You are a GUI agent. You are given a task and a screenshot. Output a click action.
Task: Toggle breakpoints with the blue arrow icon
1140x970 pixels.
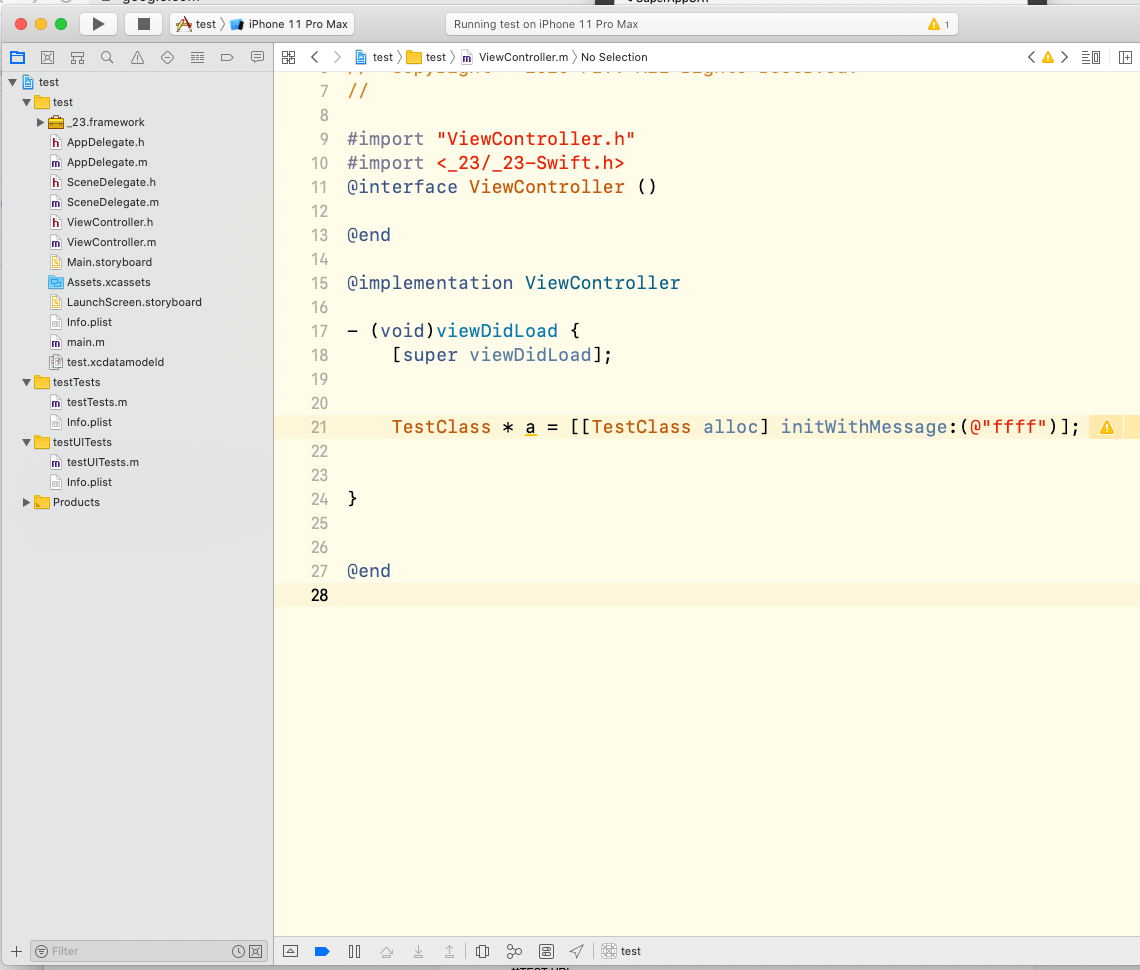point(322,951)
